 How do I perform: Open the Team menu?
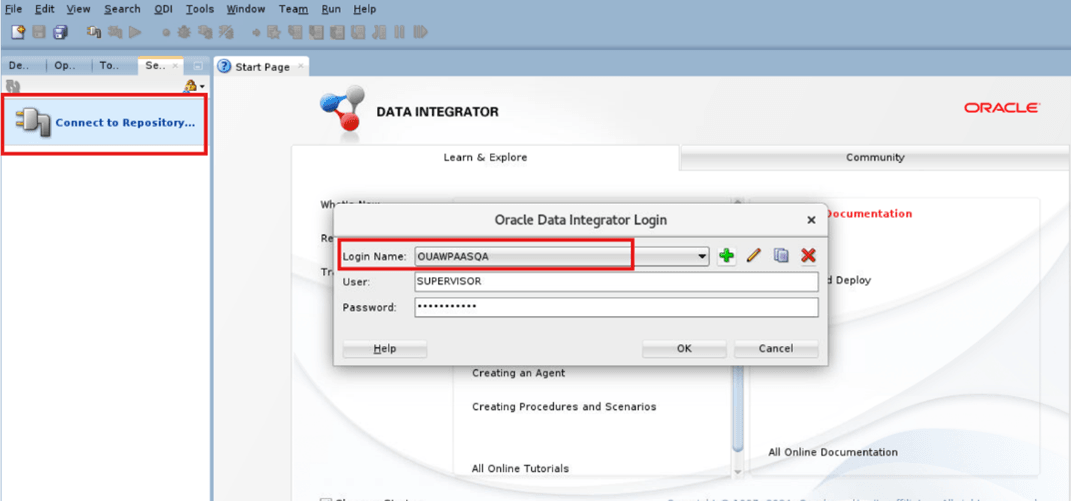coord(294,10)
